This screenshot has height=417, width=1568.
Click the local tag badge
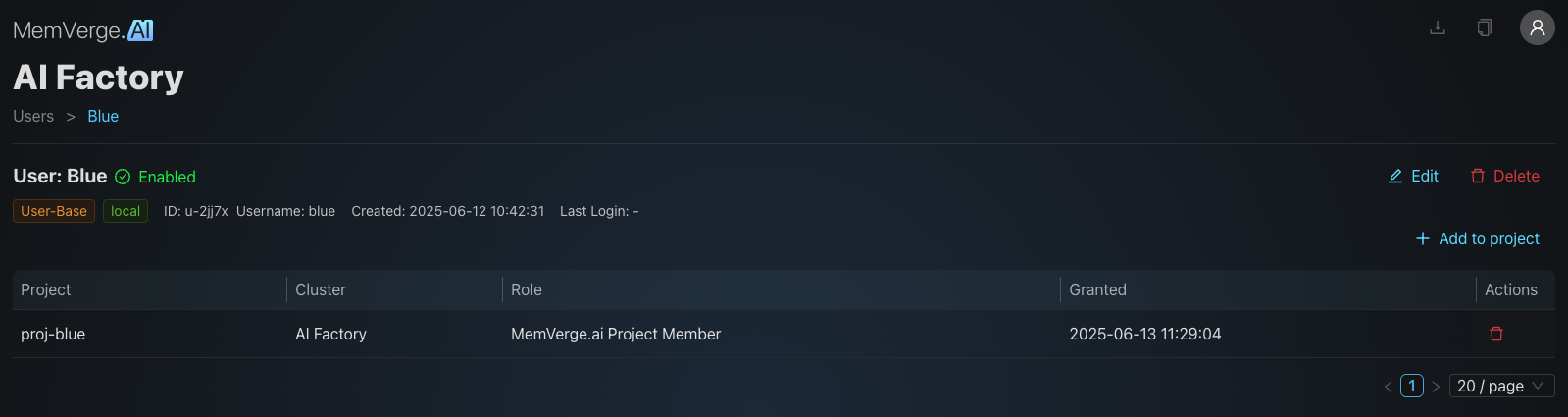126,211
